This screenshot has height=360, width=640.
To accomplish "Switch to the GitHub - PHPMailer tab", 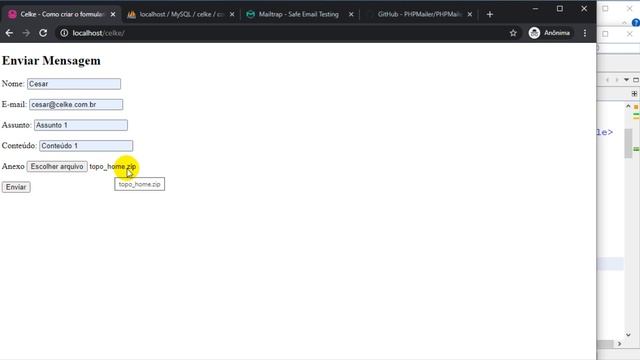I will (x=419, y=14).
